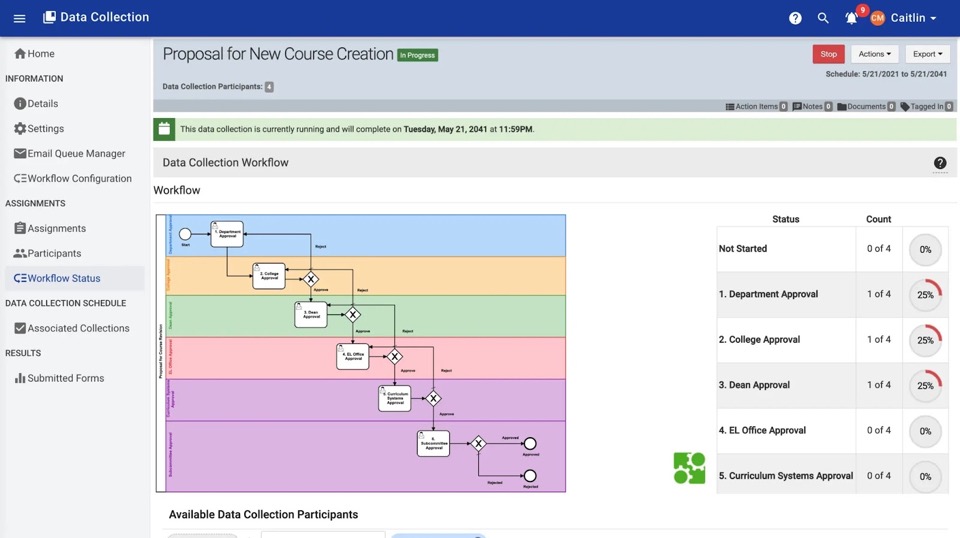Click the Submitted Forms bar chart icon
The height and width of the screenshot is (538, 960).
click(20, 378)
